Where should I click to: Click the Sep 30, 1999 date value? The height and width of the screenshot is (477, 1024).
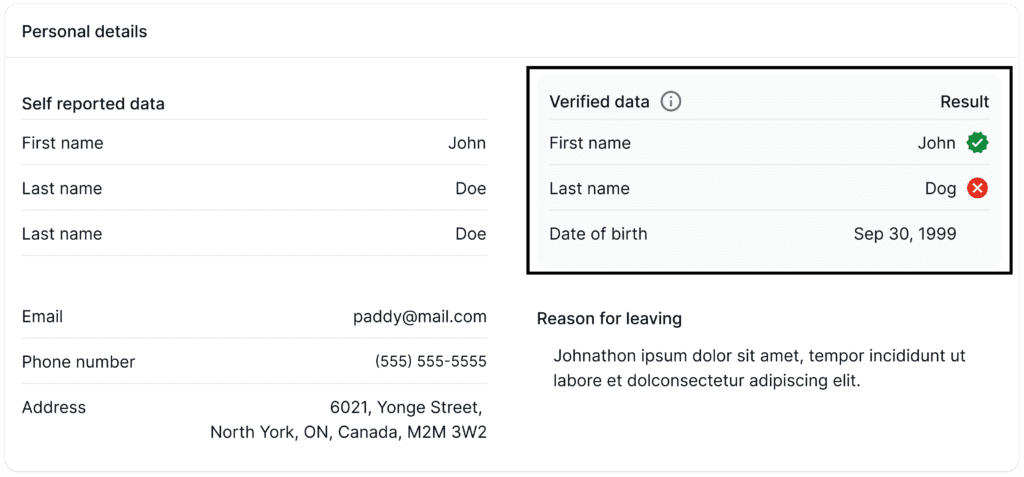(x=904, y=234)
